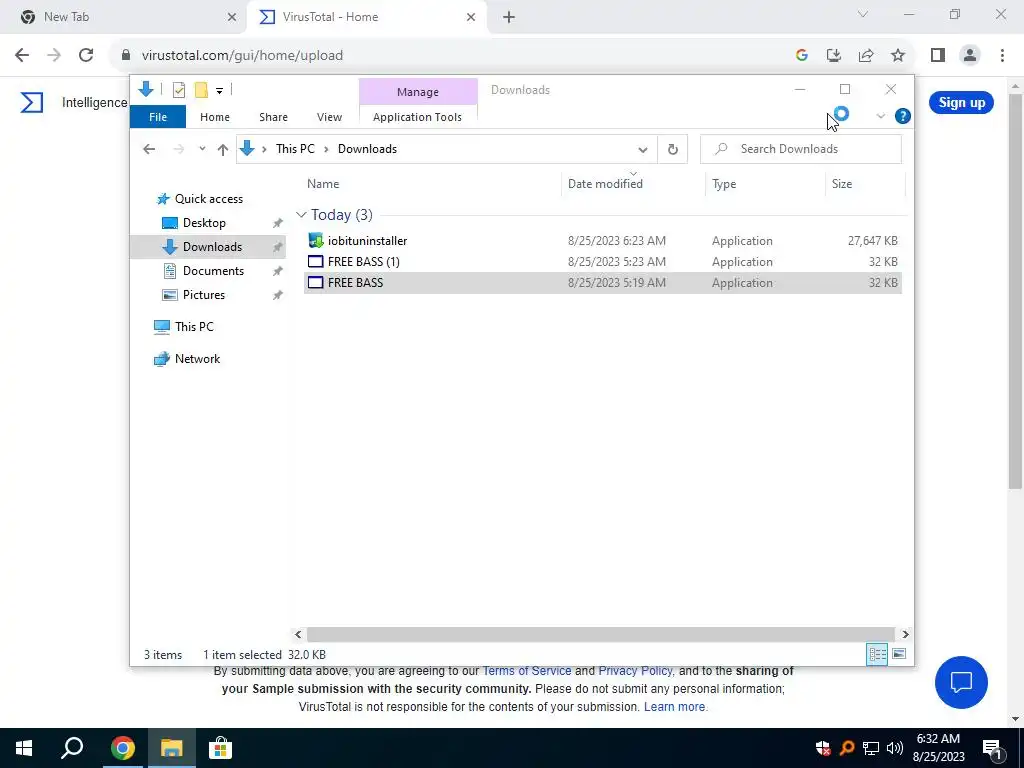
Task: Expand the ribbon using the chevron
Action: point(880,116)
